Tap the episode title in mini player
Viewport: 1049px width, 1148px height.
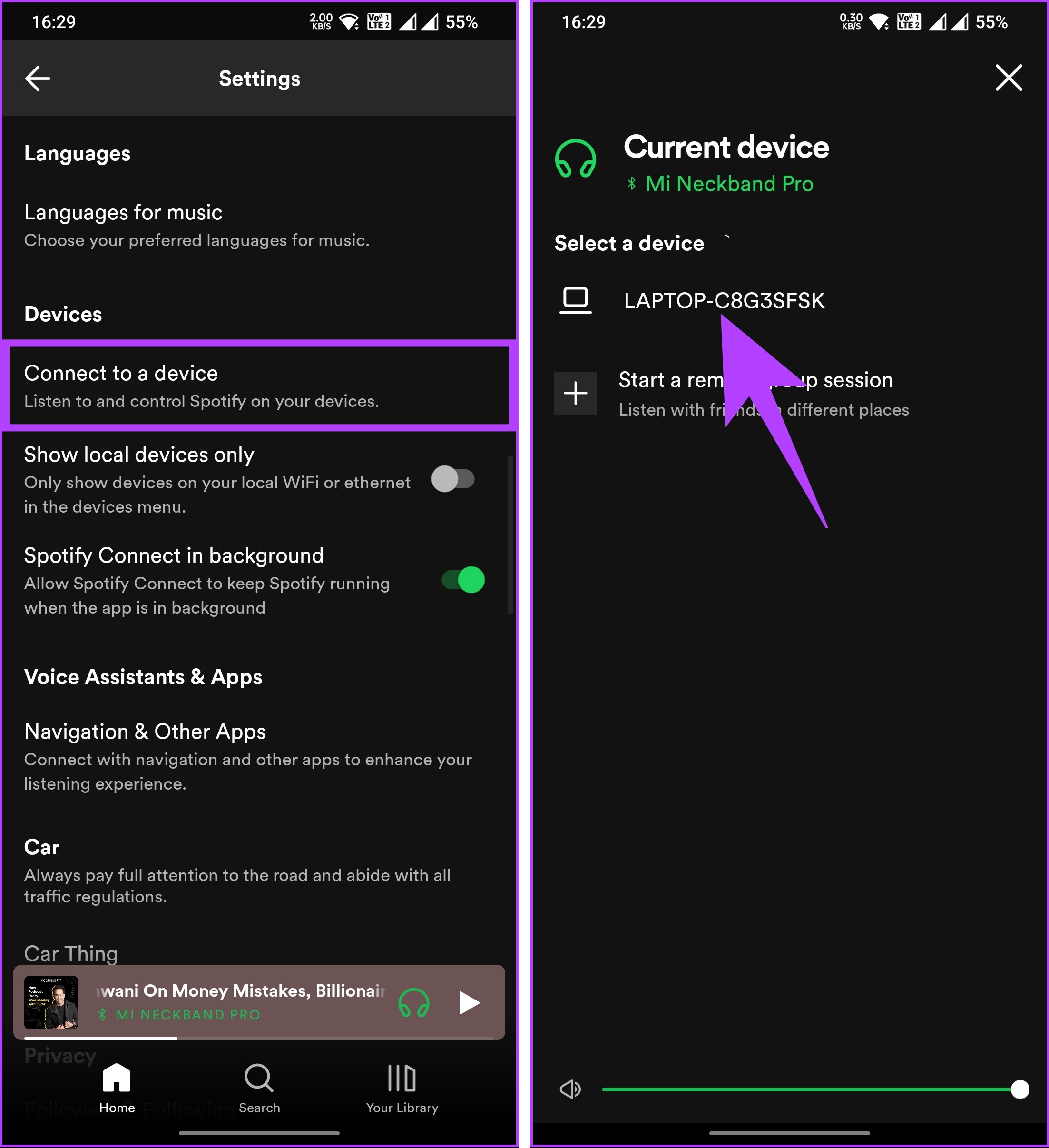pyautogui.click(x=240, y=990)
